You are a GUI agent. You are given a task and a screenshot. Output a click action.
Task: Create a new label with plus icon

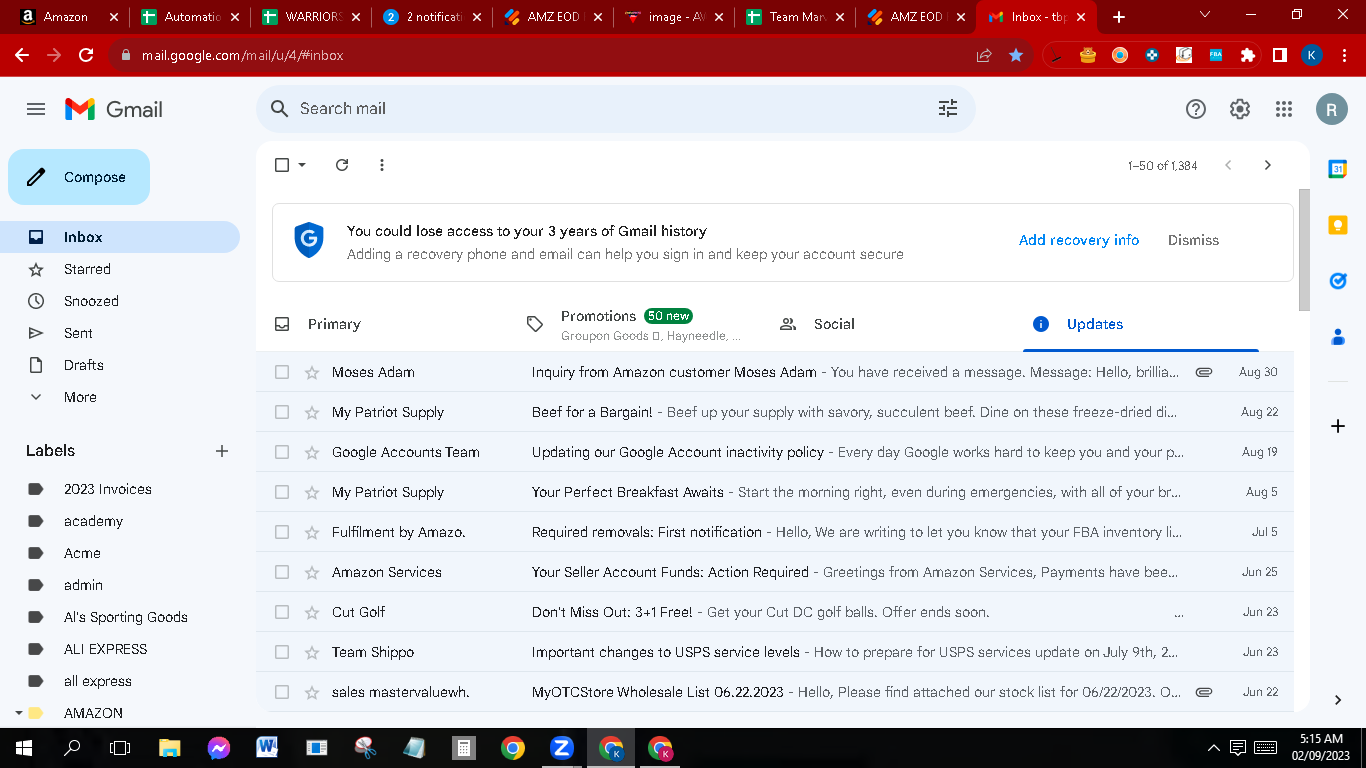coord(222,451)
